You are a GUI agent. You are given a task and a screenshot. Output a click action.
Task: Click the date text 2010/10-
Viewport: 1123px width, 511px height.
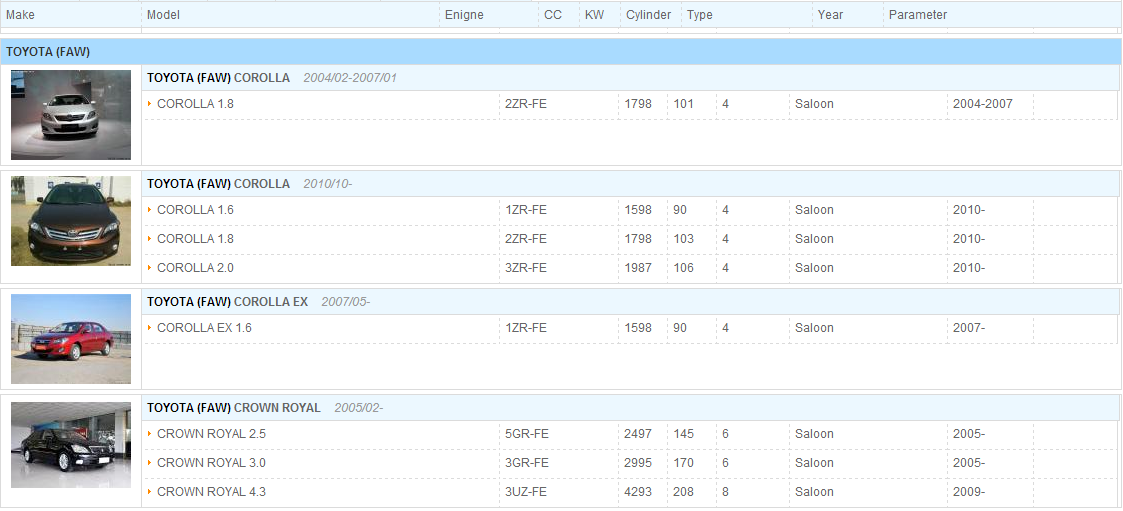(x=327, y=184)
